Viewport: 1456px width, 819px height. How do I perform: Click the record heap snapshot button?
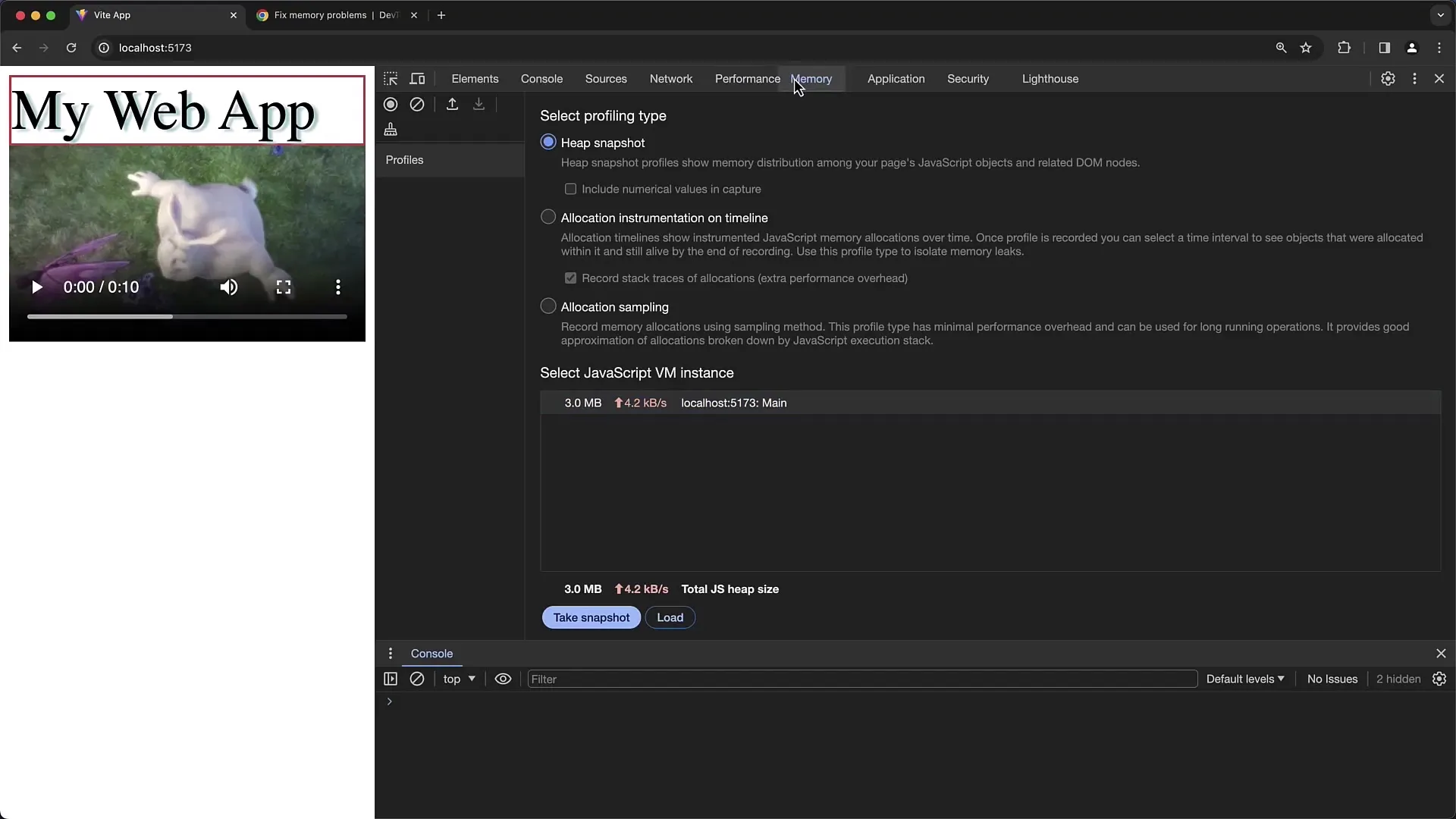pos(390,104)
